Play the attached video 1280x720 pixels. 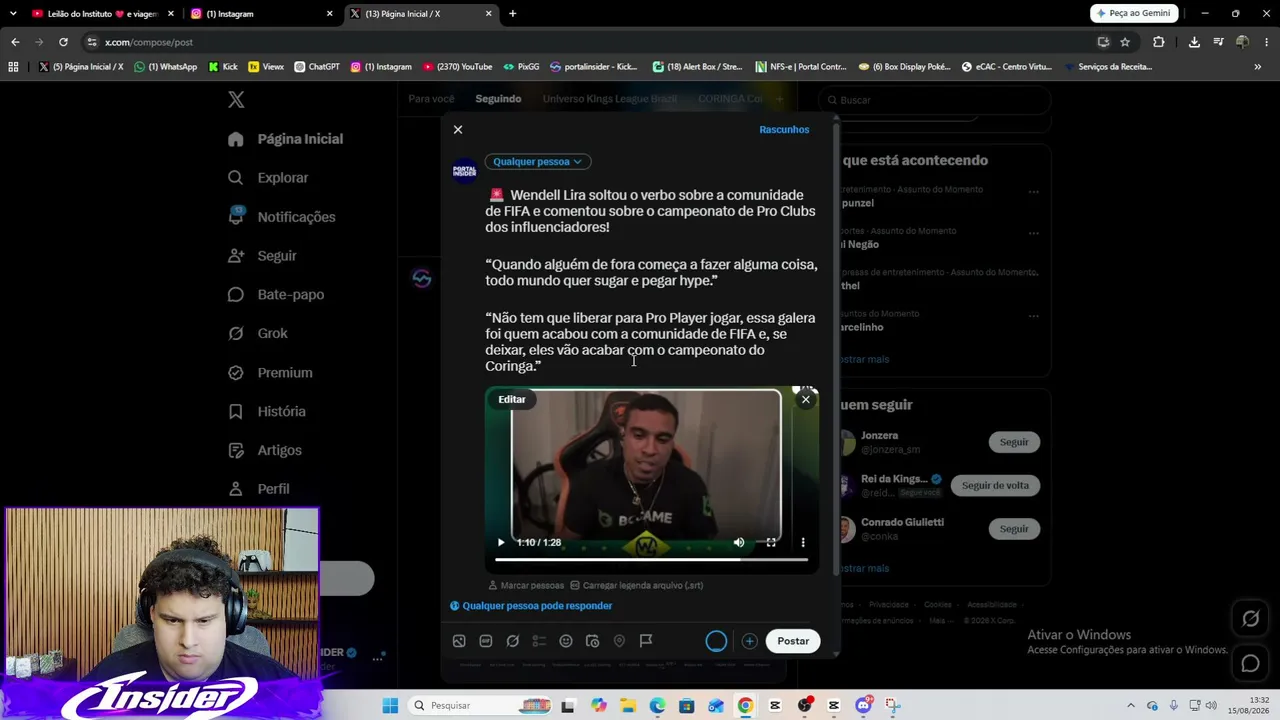(501, 542)
